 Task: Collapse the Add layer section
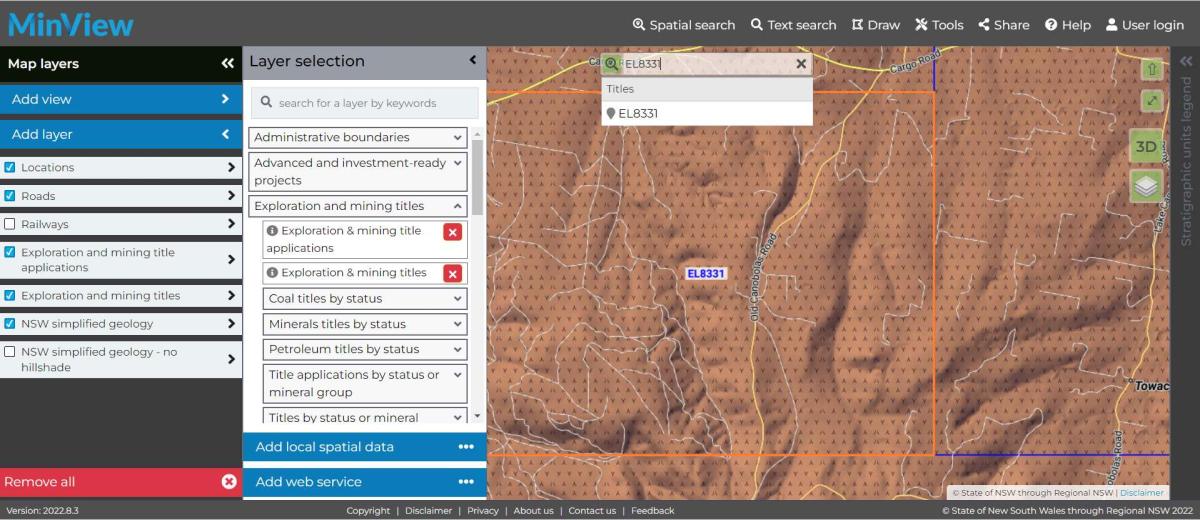(x=121, y=134)
